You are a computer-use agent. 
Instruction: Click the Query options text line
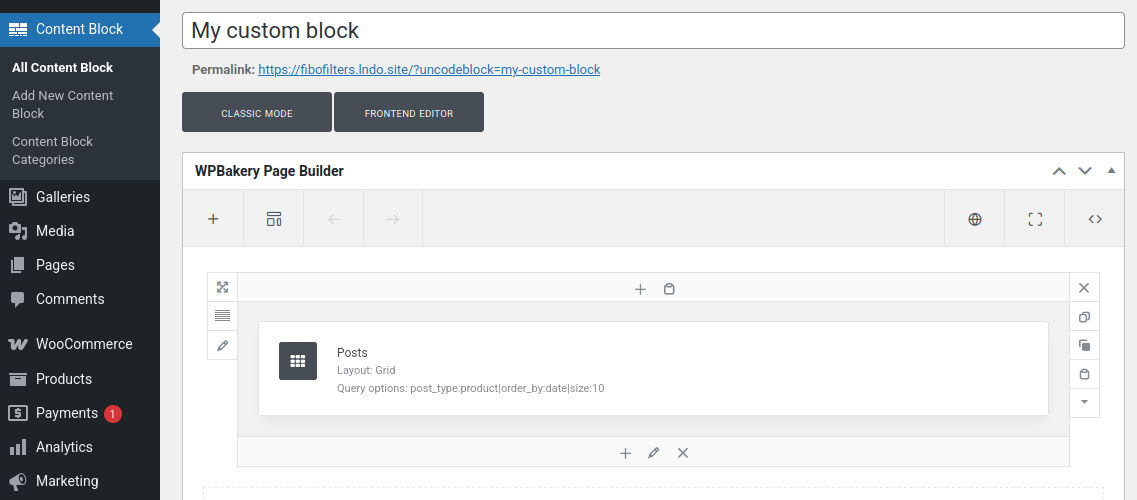(471, 388)
